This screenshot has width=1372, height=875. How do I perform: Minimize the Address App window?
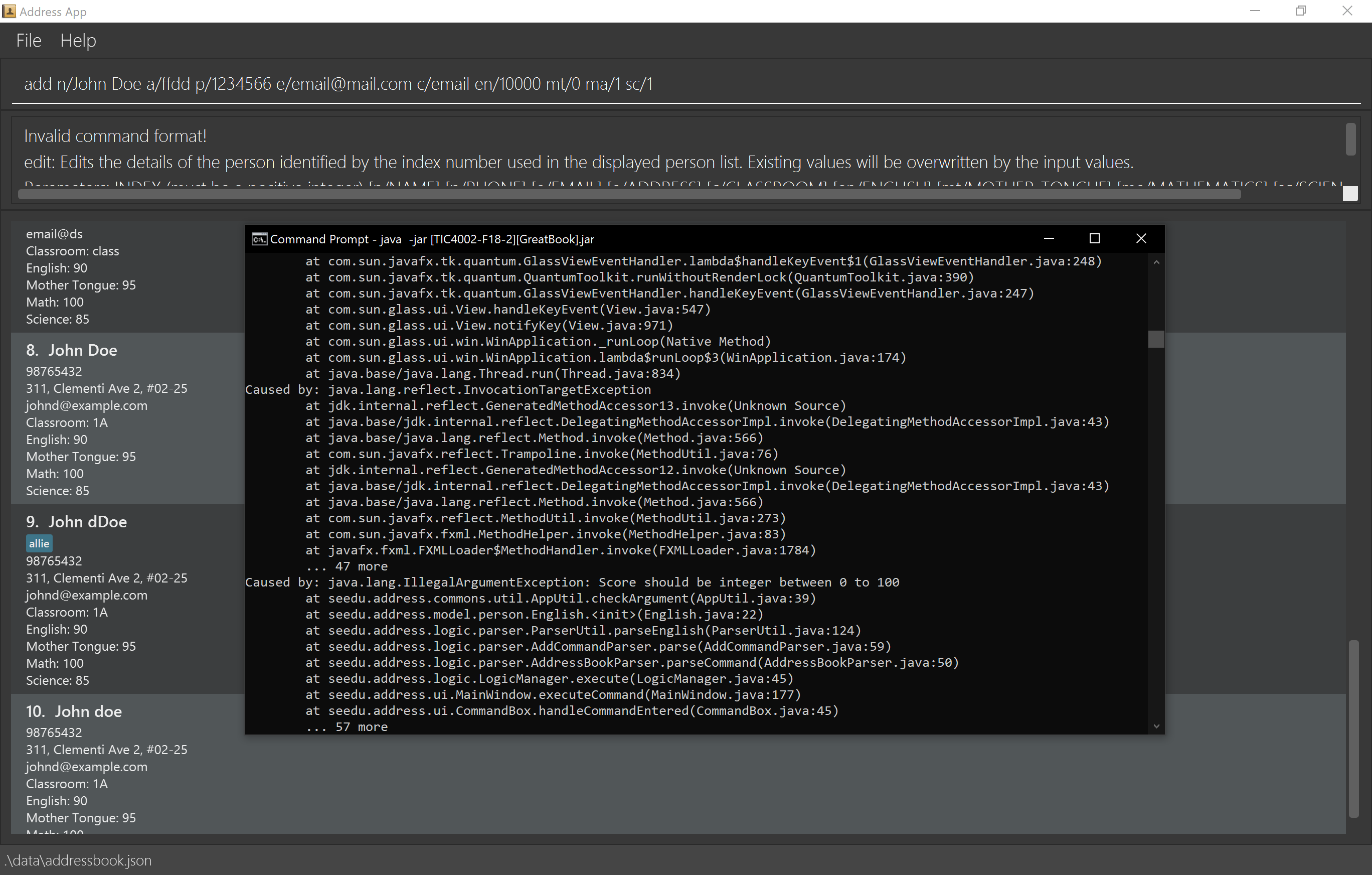[1255, 11]
